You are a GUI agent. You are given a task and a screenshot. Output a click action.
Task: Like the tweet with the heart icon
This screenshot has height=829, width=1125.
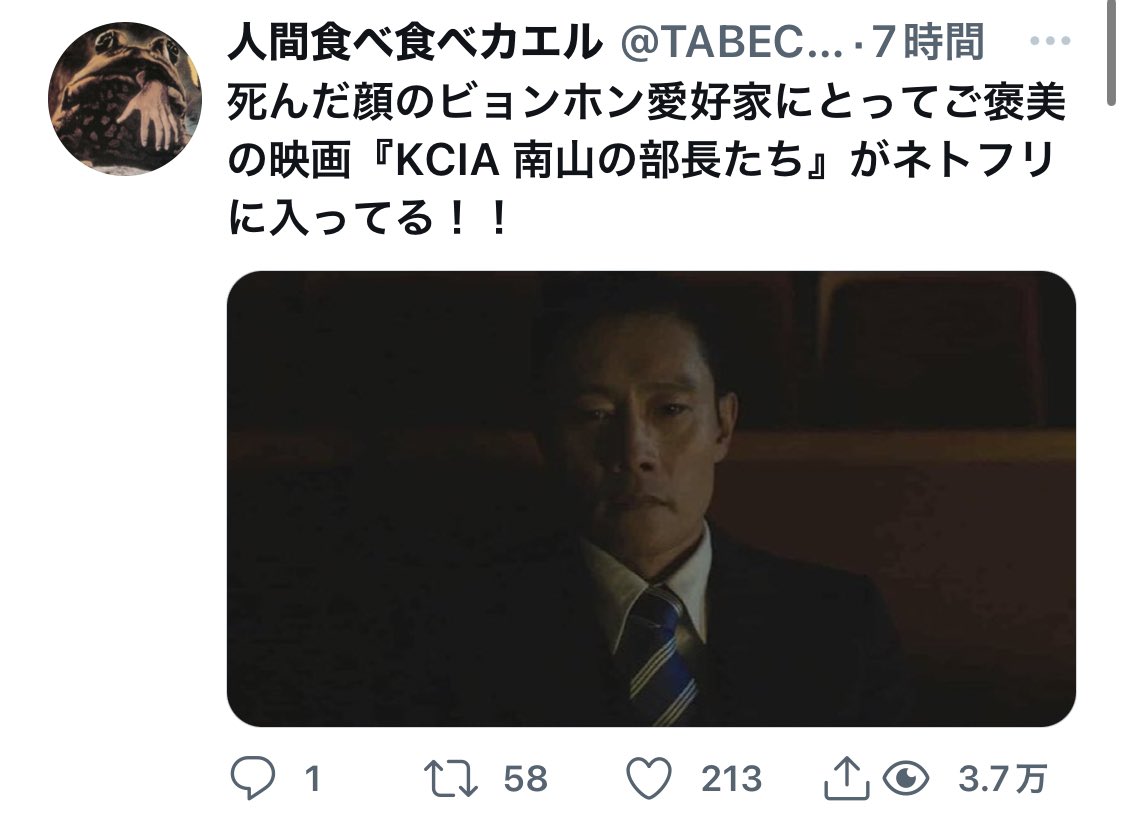[x=649, y=778]
